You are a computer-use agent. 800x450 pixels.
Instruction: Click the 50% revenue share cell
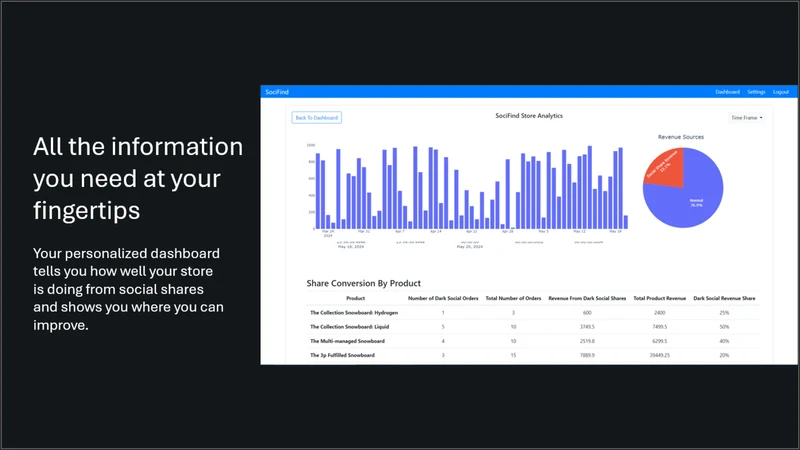pyautogui.click(x=724, y=327)
